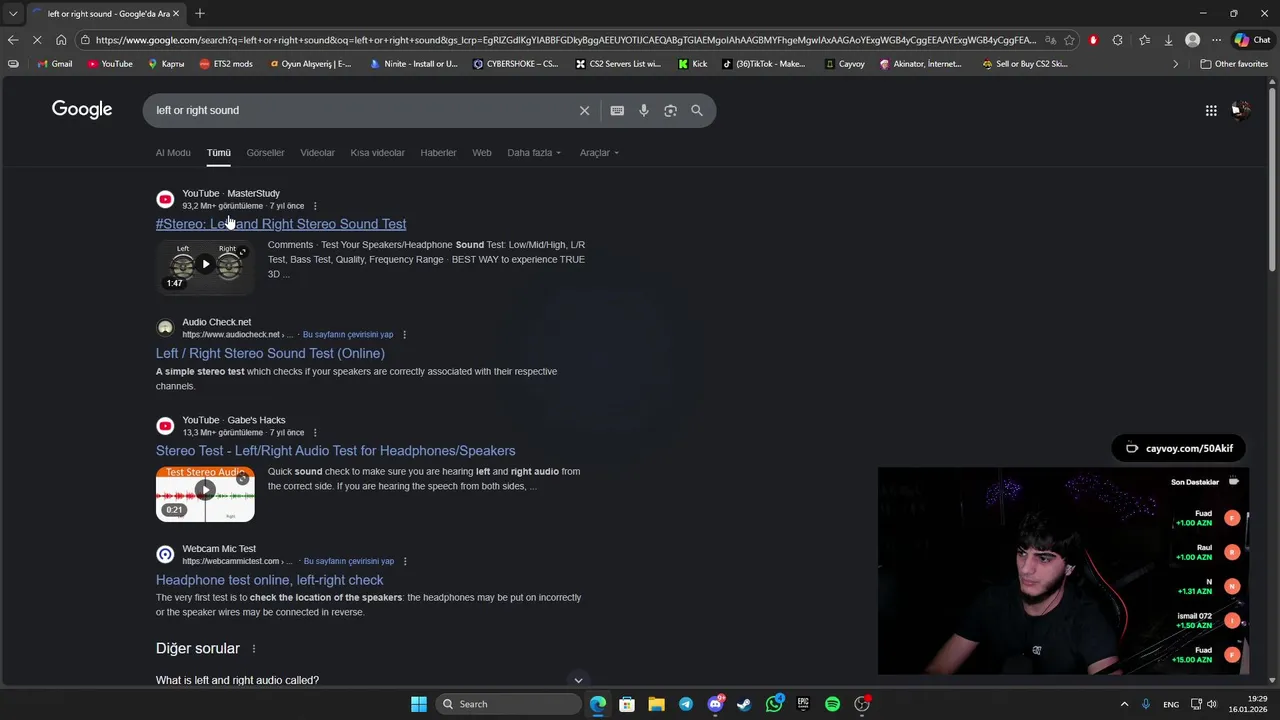
Task: Open Google Lens image search
Action: (670, 110)
